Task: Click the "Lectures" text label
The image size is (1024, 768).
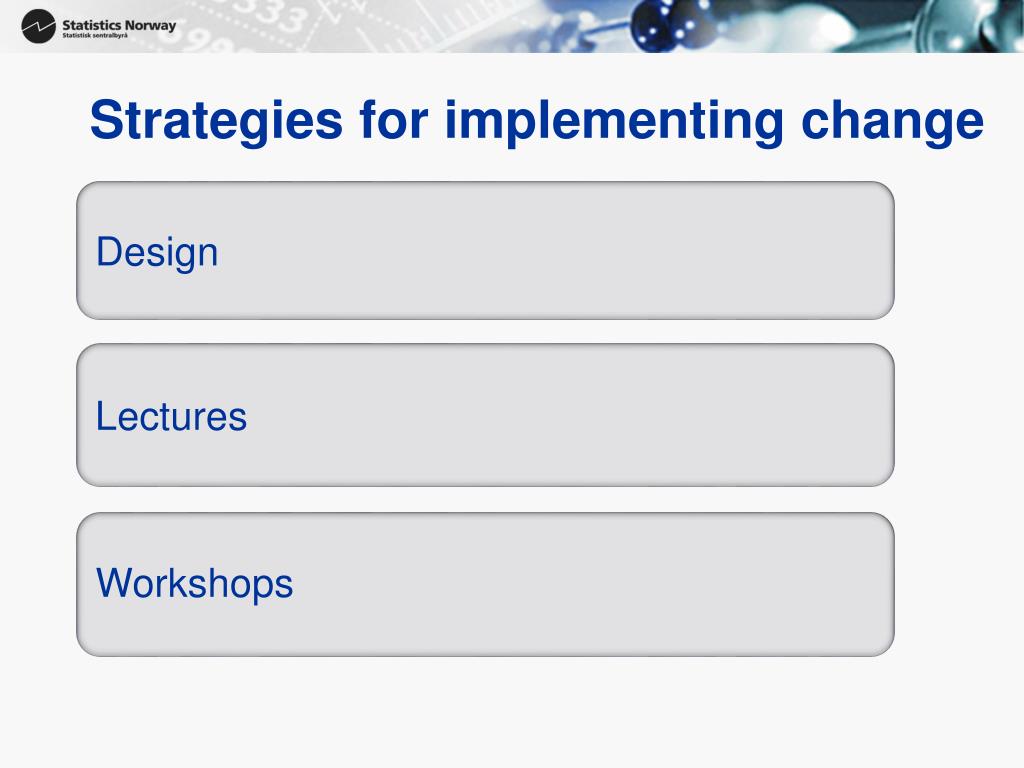Action: point(171,416)
